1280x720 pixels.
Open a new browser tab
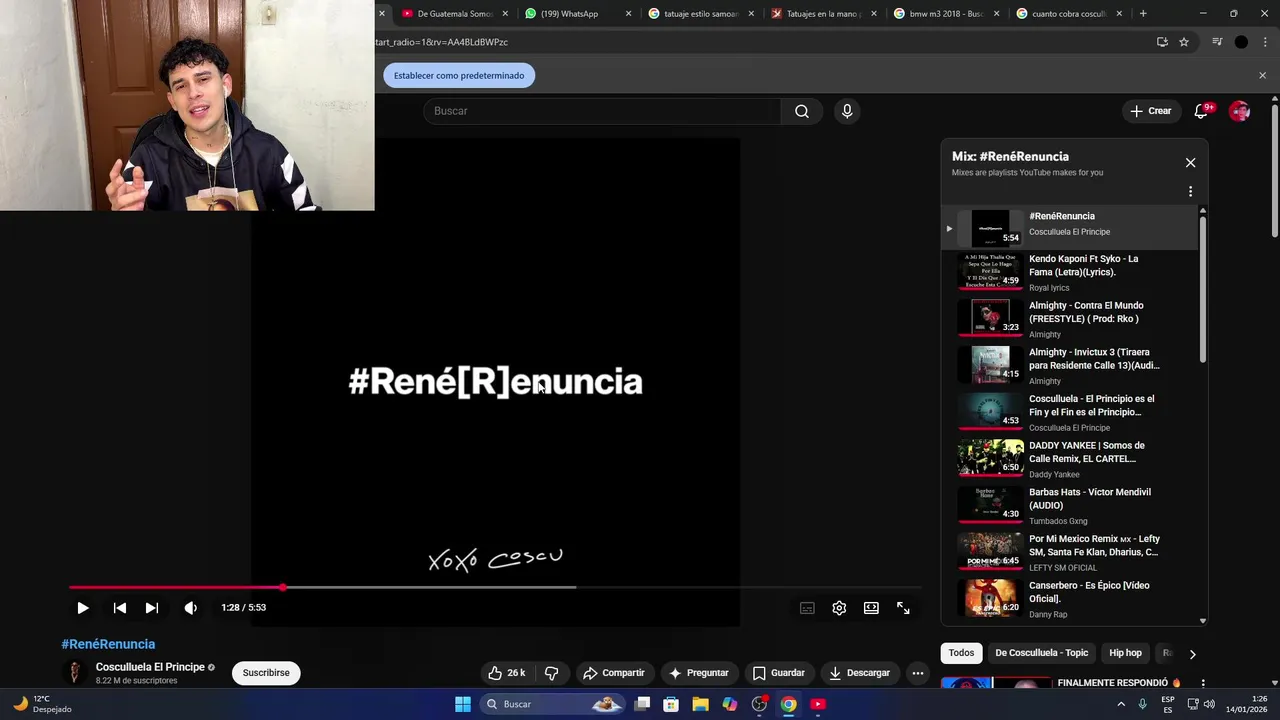(1143, 14)
